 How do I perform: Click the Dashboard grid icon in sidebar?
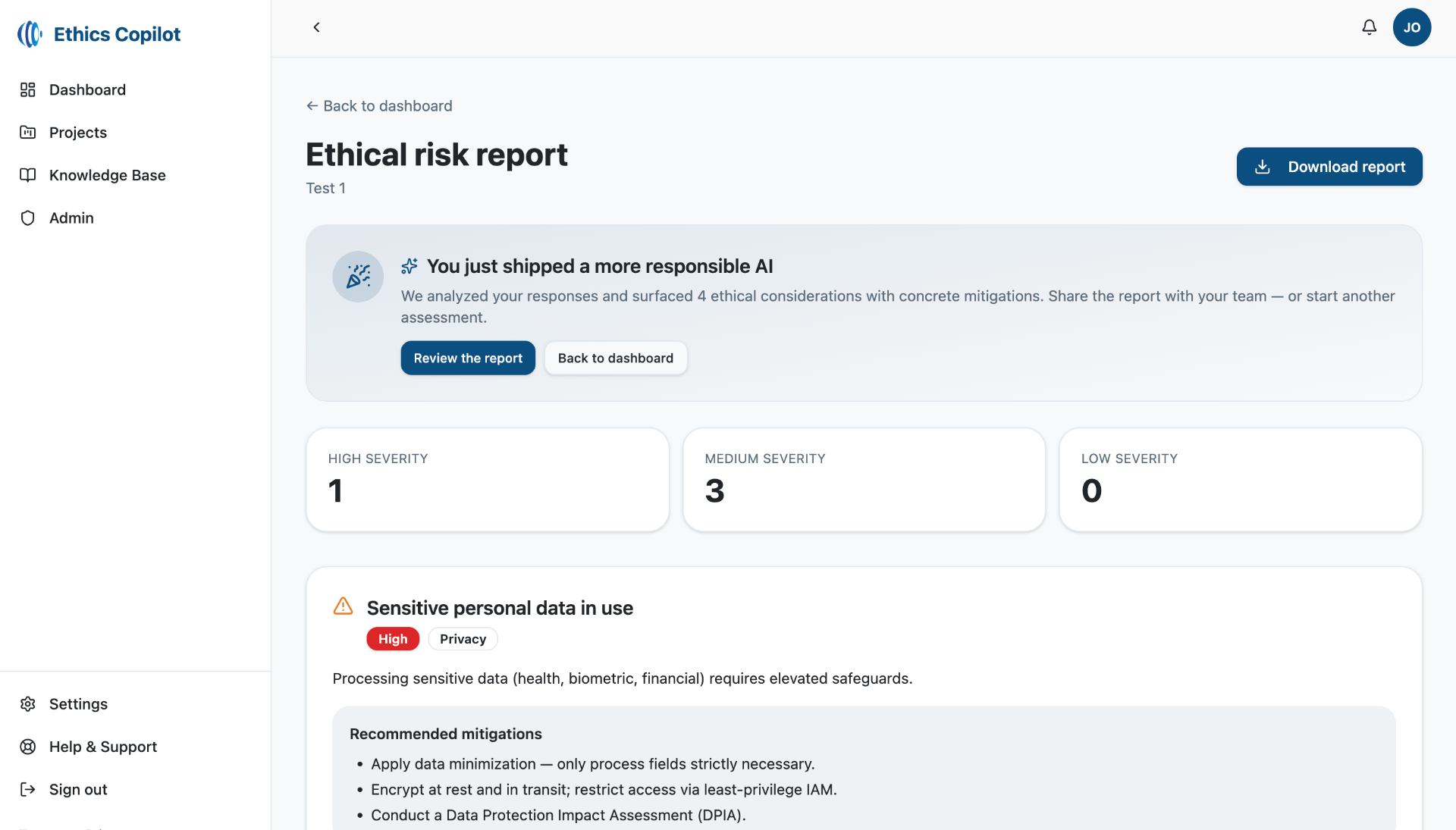[28, 89]
